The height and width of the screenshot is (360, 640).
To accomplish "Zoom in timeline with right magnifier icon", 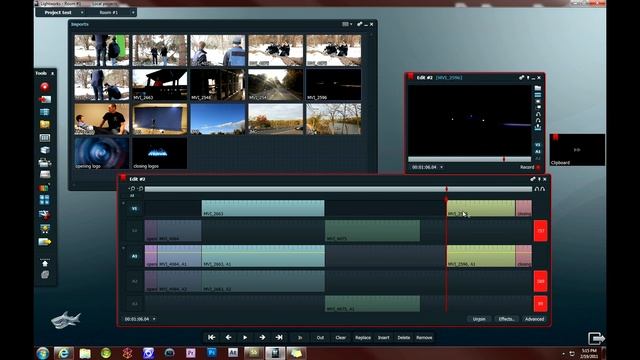I will 140,189.
